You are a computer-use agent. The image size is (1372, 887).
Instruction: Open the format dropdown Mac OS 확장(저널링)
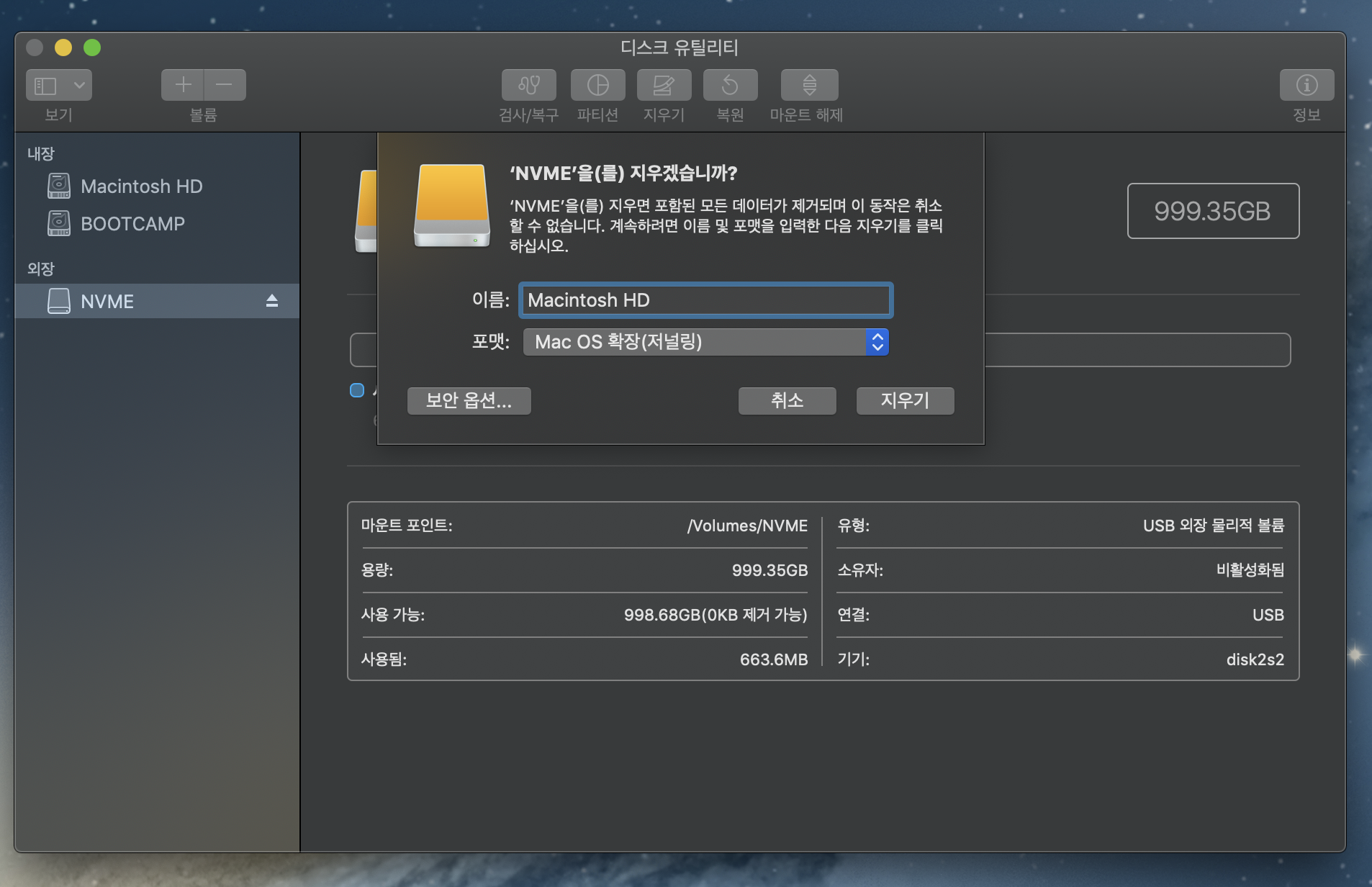point(705,342)
